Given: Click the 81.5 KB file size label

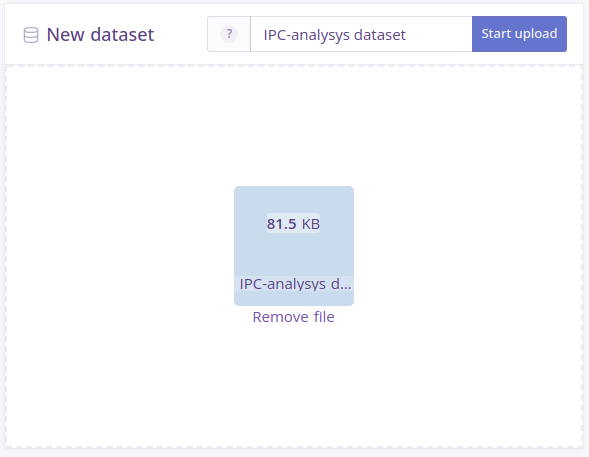Looking at the screenshot, I should 293,224.
